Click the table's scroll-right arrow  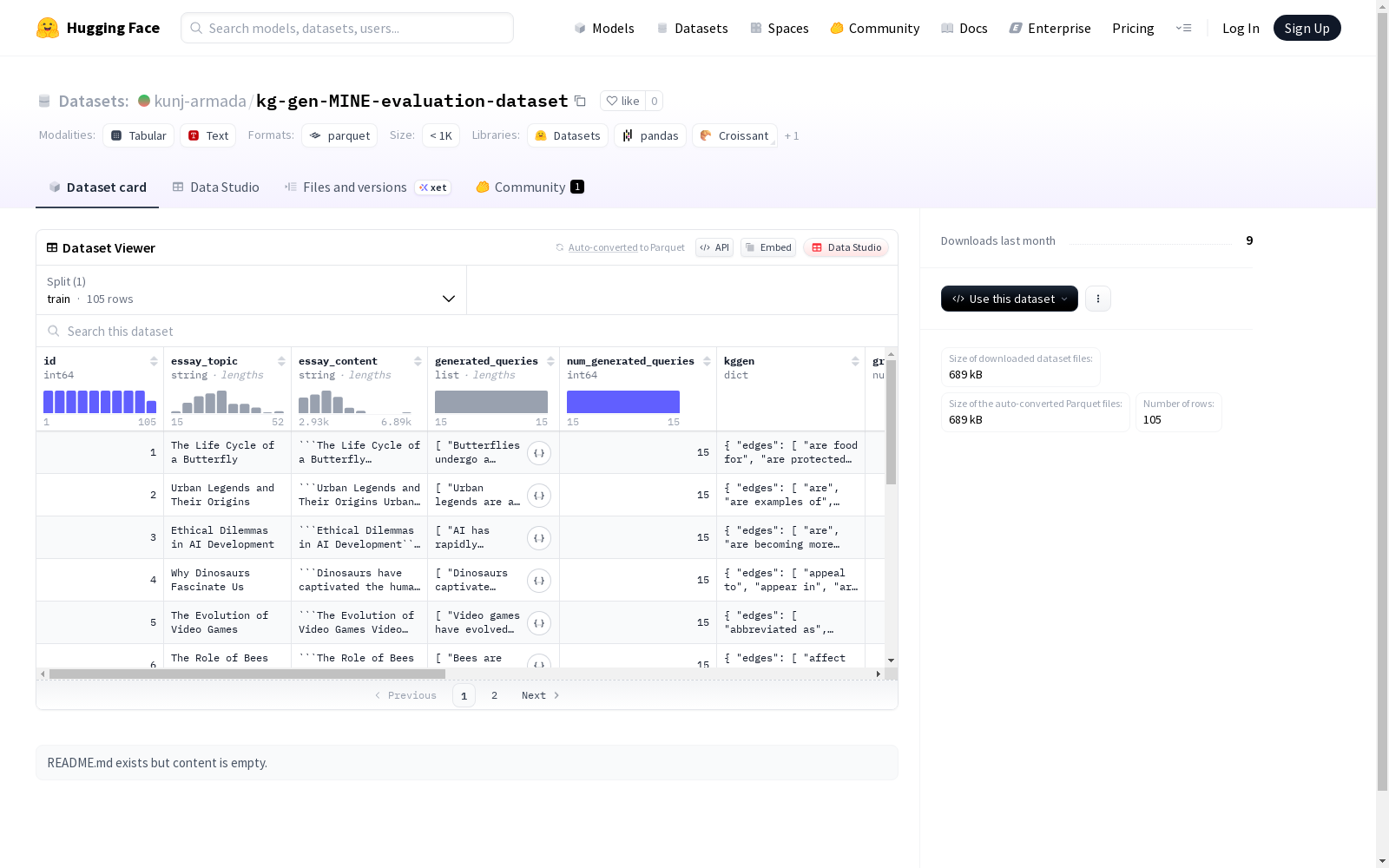click(x=879, y=674)
